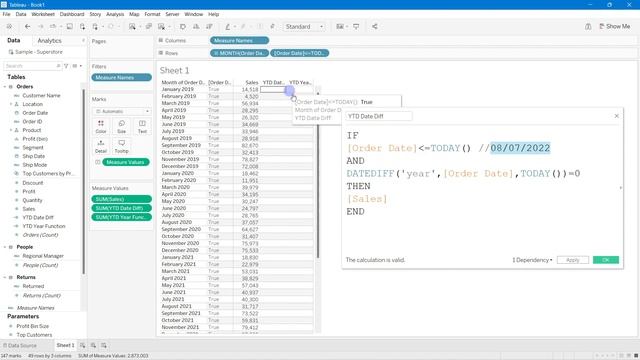This screenshot has height=360, width=640.
Task: Open the Worksheet menu
Action: 43,14
